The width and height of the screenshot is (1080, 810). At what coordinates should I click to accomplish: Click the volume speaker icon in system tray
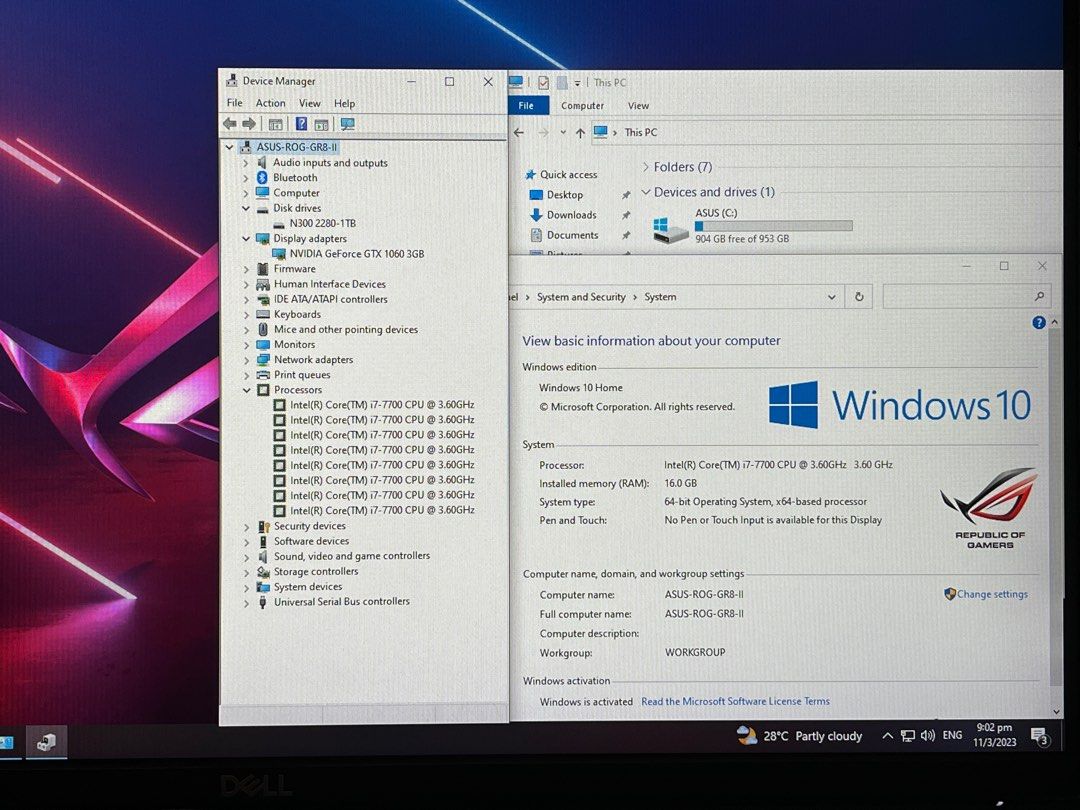tap(927, 736)
